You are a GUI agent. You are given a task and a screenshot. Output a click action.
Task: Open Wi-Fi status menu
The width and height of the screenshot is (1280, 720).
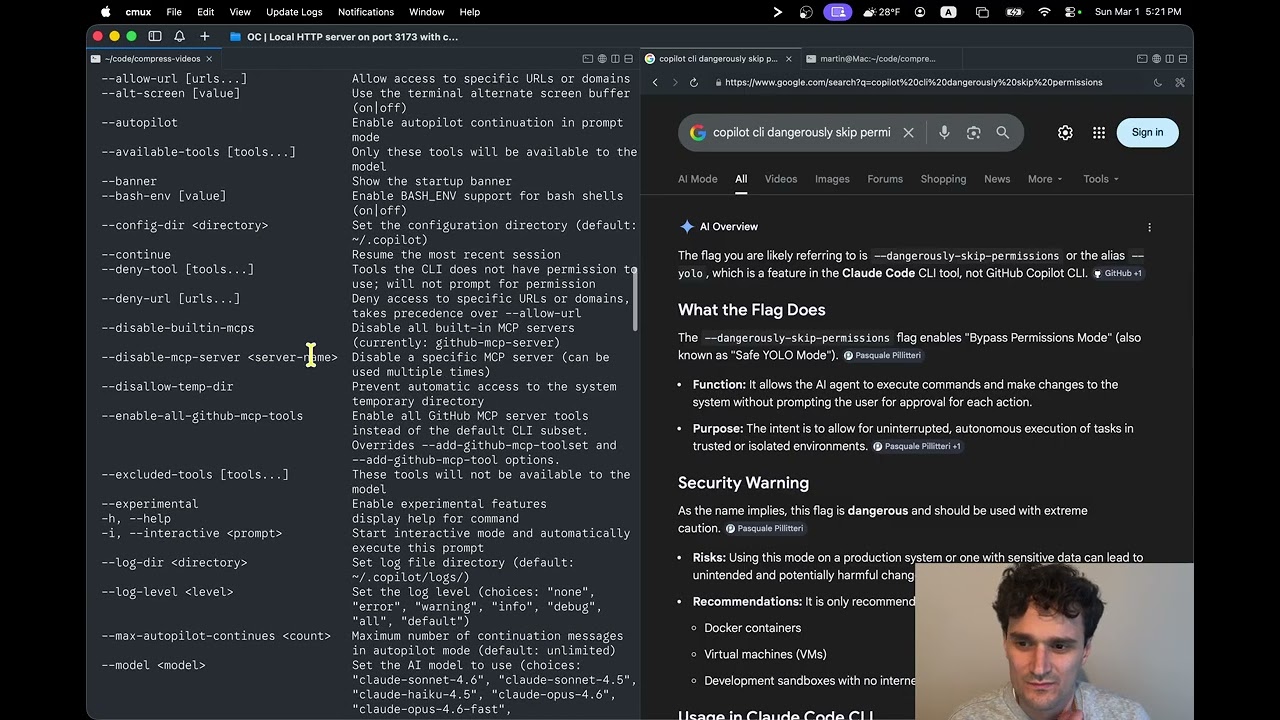(x=1044, y=12)
